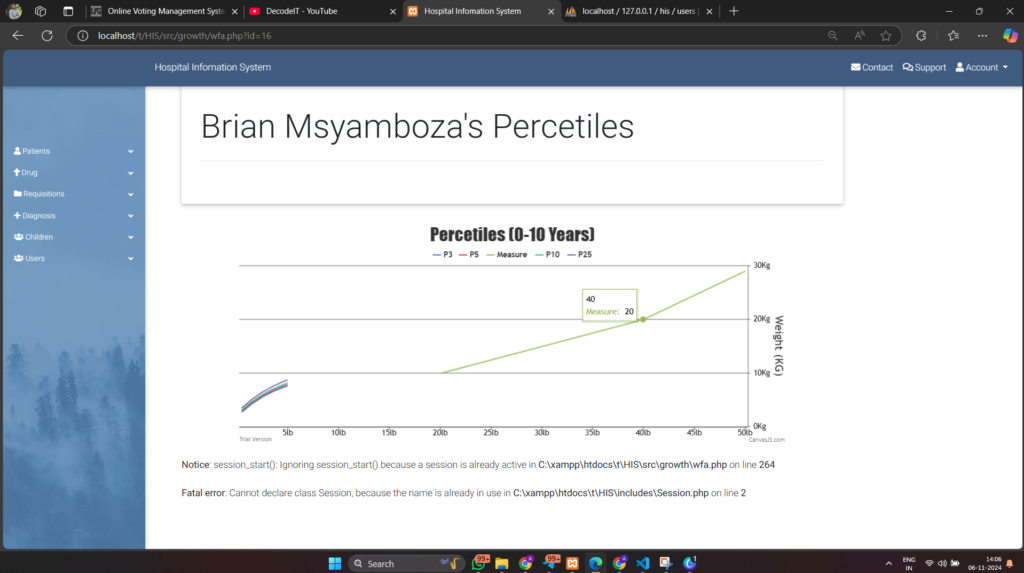Image resolution: width=1024 pixels, height=573 pixels.
Task: Open Telegram from the taskbar
Action: (551, 563)
